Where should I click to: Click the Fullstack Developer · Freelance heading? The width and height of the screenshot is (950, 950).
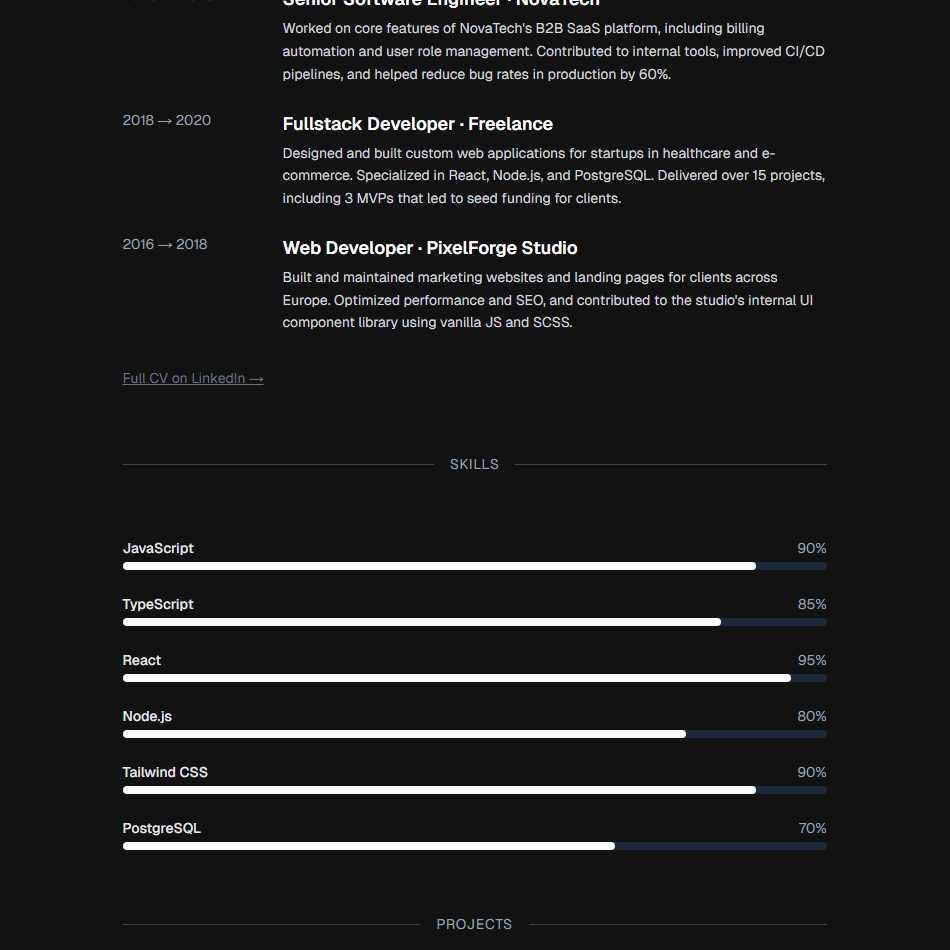point(417,124)
